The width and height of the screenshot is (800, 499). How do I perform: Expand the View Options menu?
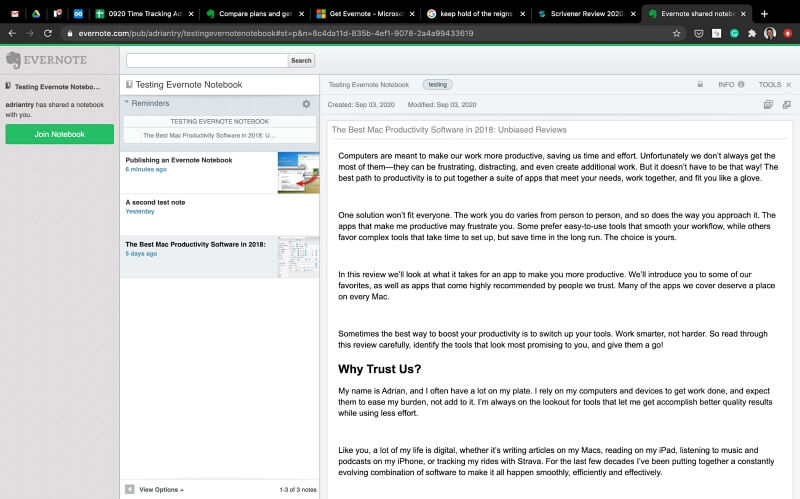(161, 489)
